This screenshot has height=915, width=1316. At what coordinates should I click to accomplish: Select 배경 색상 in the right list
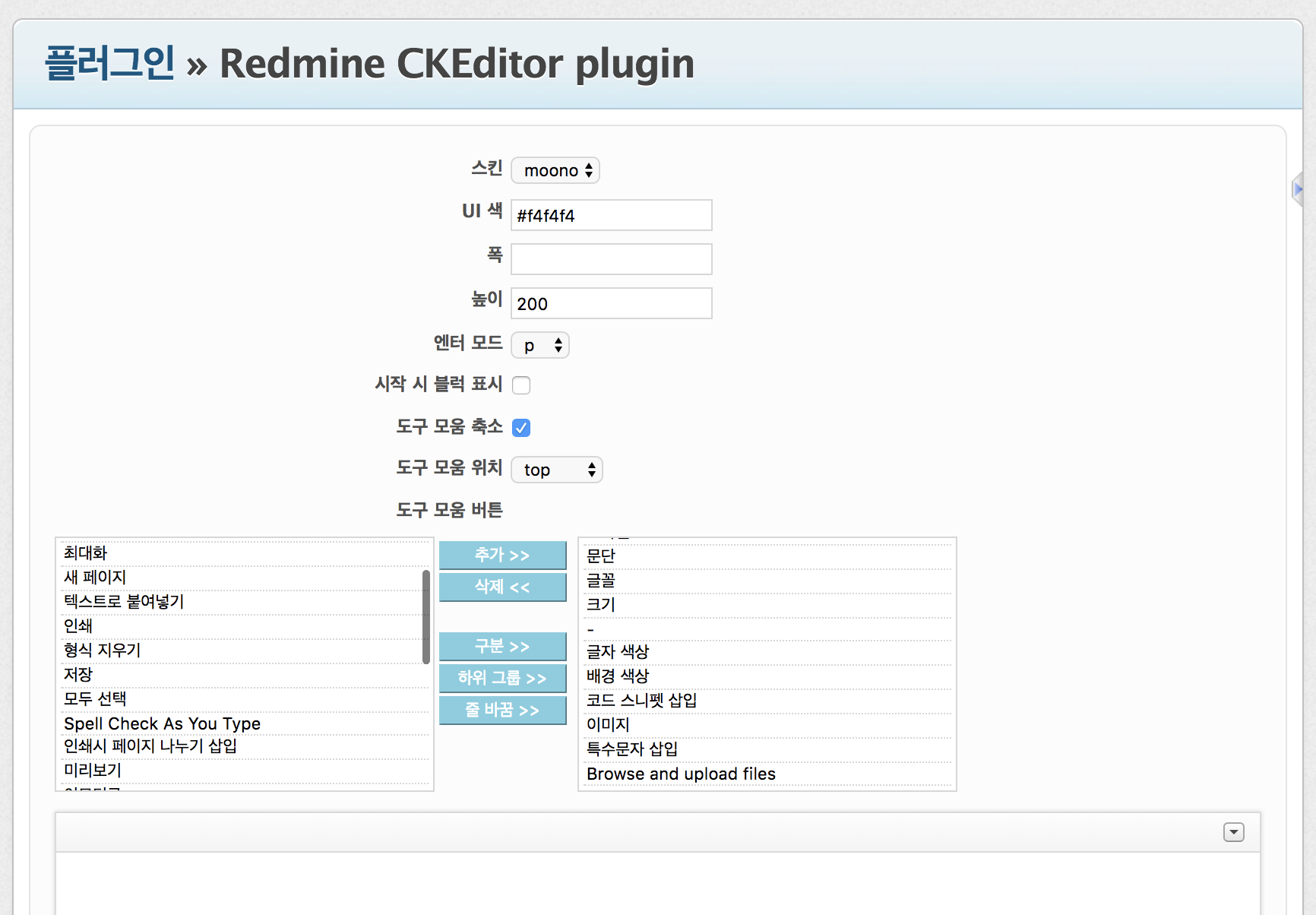(767, 676)
